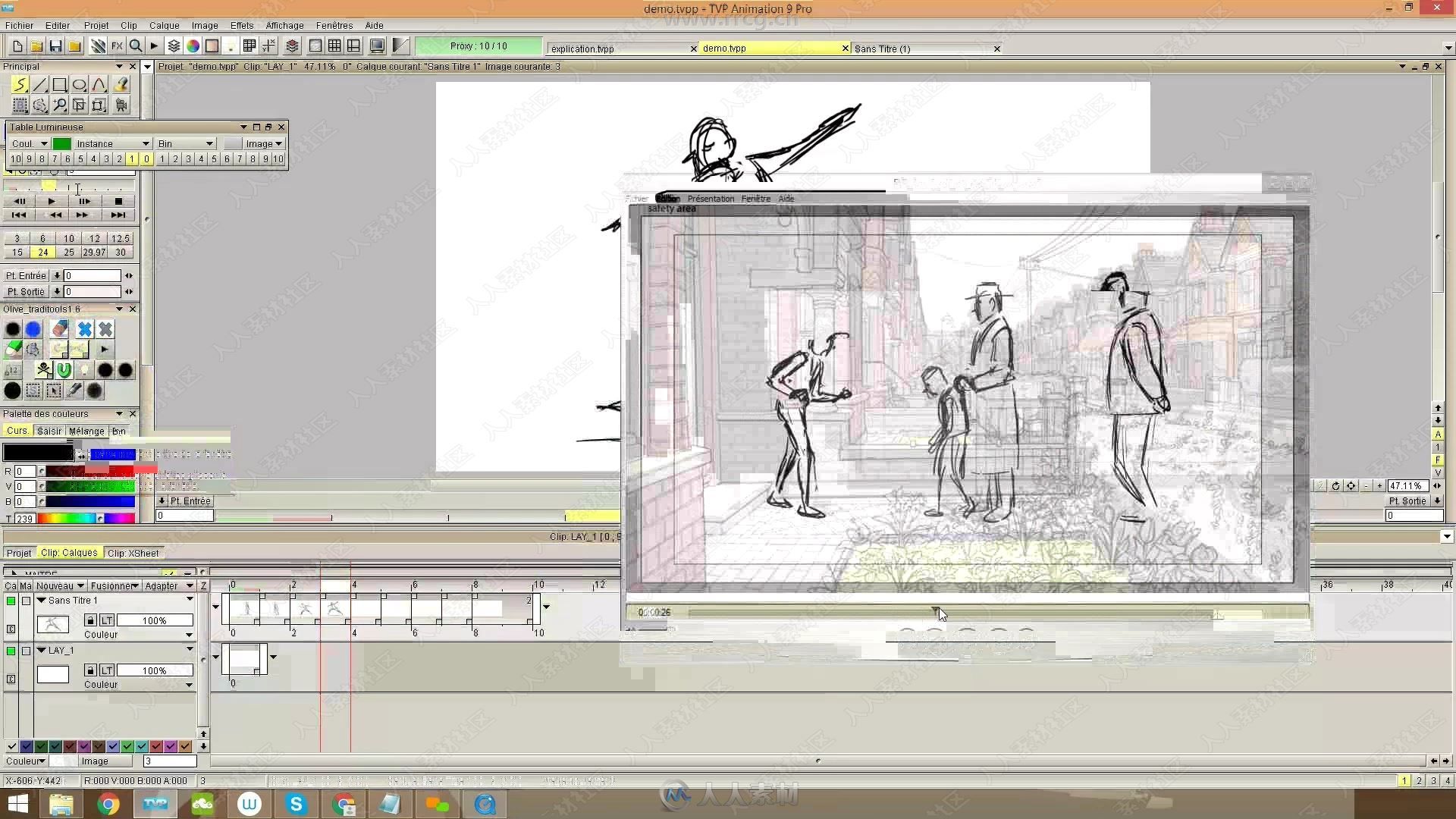Open the Calque menu
Screen dimensions: 1456x819
pos(164,25)
